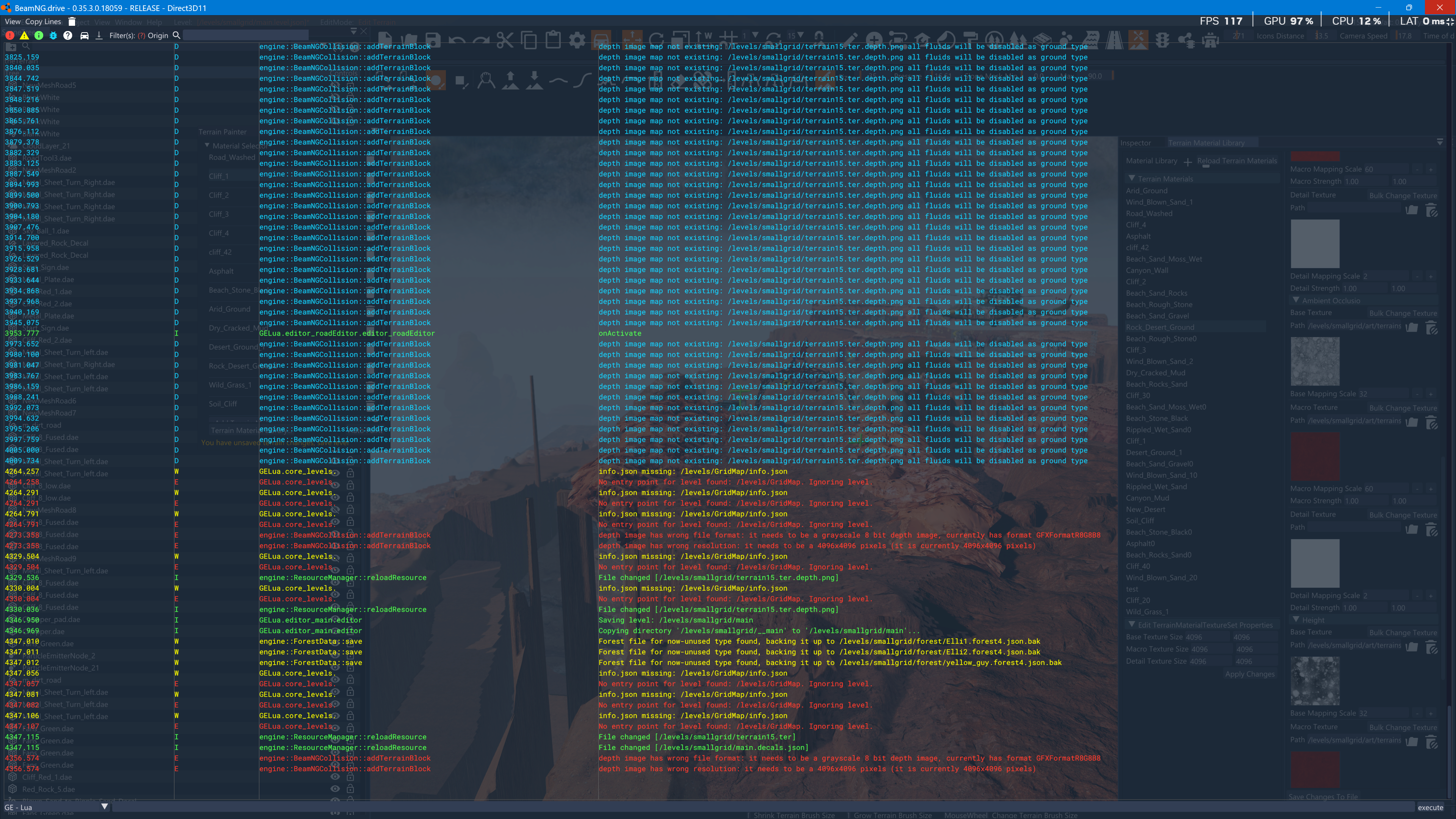1456x819 pixels.
Task: Click the Undo arrow in editor toolbar
Action: [x=457, y=39]
